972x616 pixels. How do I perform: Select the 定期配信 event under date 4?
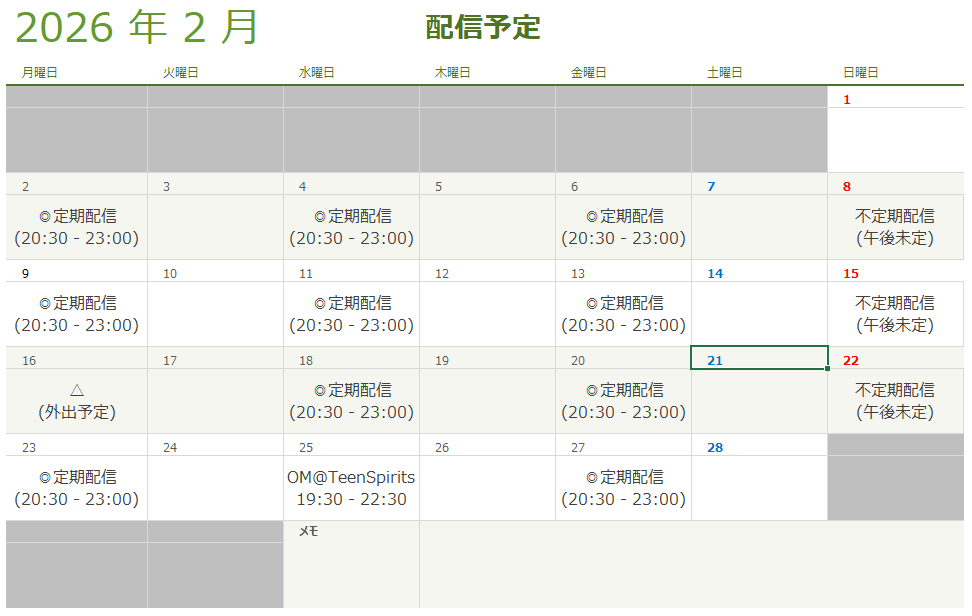pyautogui.click(x=351, y=227)
